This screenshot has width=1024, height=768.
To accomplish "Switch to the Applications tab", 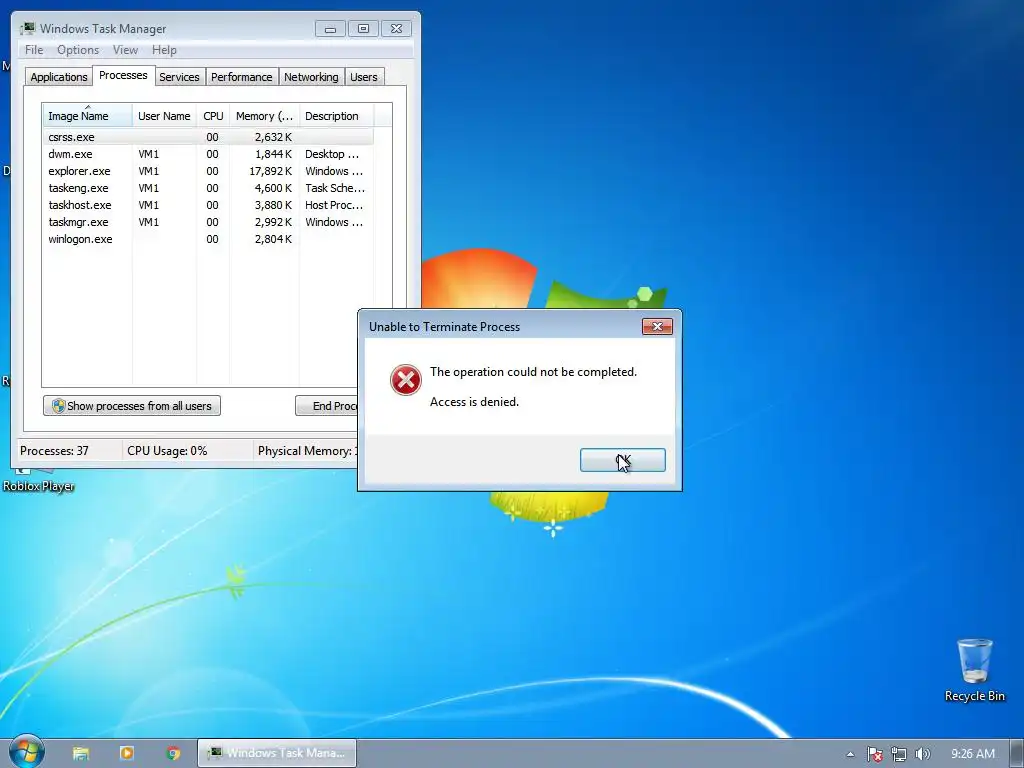I will click(x=59, y=77).
